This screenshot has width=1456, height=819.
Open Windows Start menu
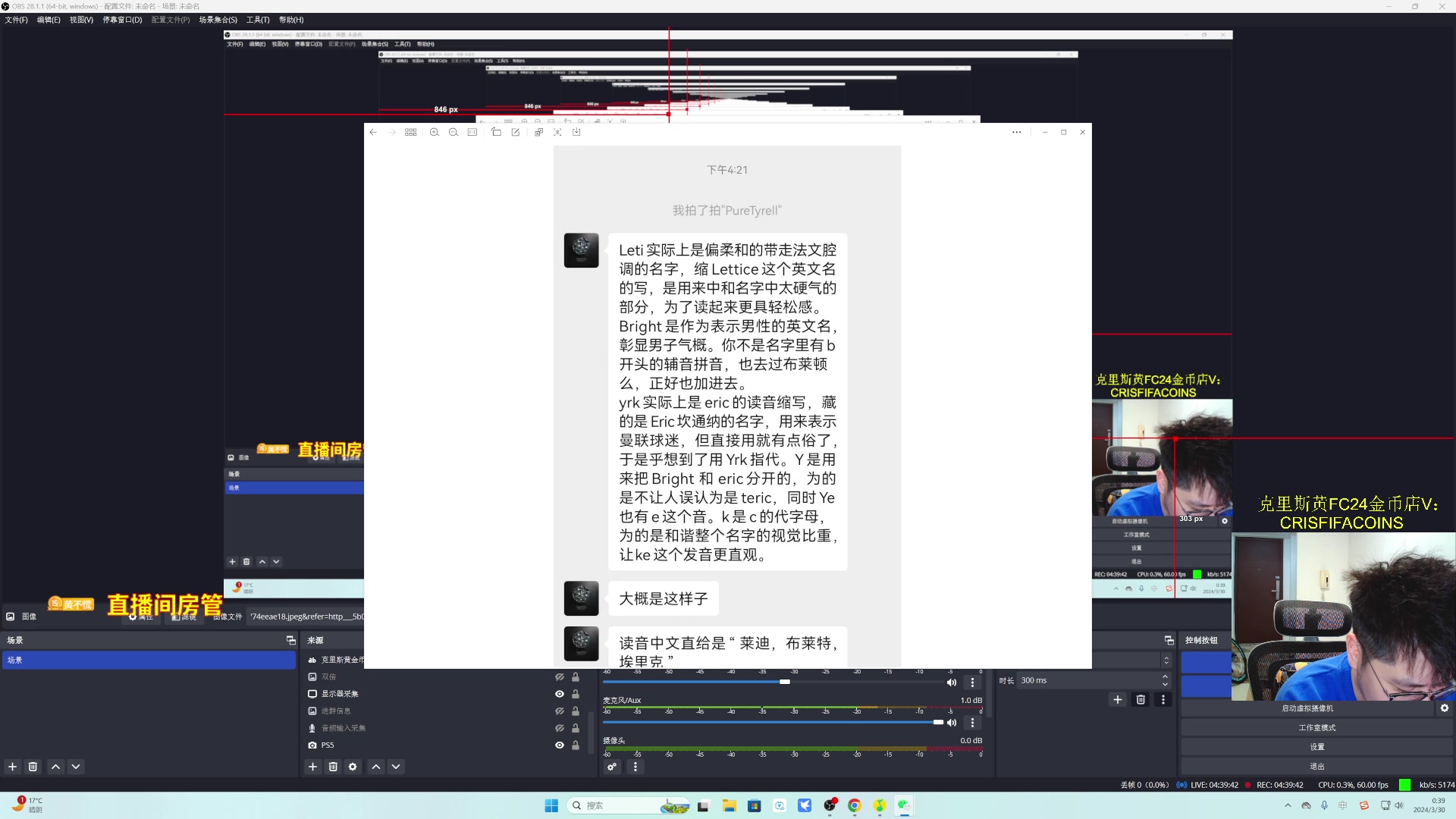click(x=551, y=805)
